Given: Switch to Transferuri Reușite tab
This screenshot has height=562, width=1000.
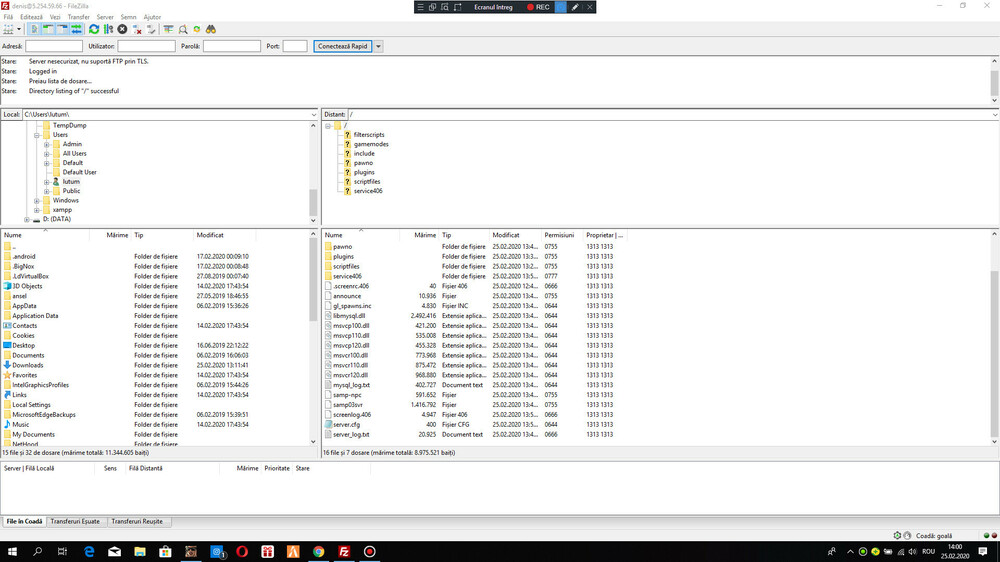Looking at the screenshot, I should pyautogui.click(x=137, y=521).
